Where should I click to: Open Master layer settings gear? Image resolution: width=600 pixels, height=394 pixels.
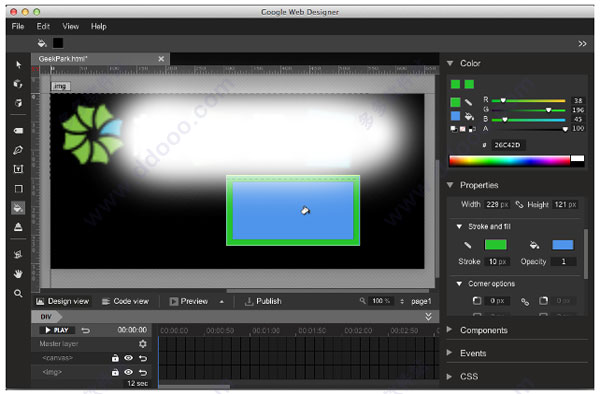point(143,344)
